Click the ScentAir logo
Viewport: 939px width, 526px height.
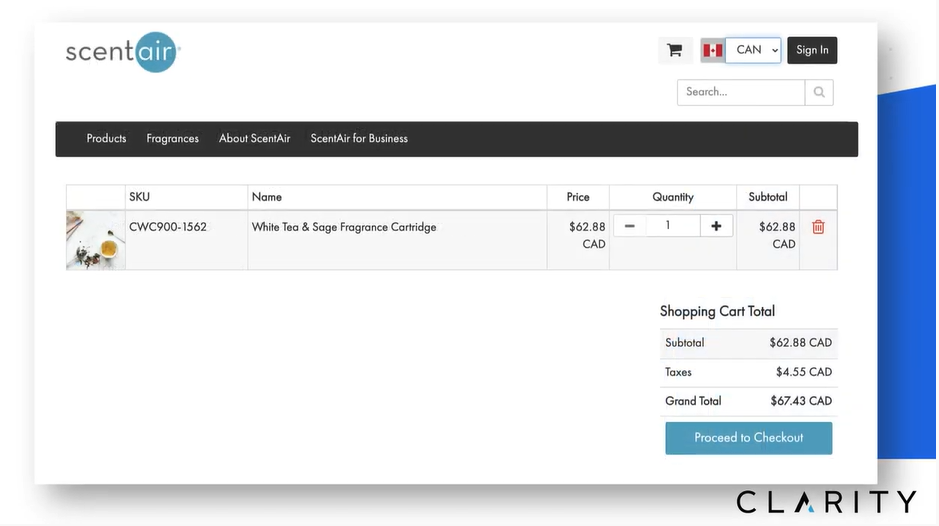[x=123, y=52]
